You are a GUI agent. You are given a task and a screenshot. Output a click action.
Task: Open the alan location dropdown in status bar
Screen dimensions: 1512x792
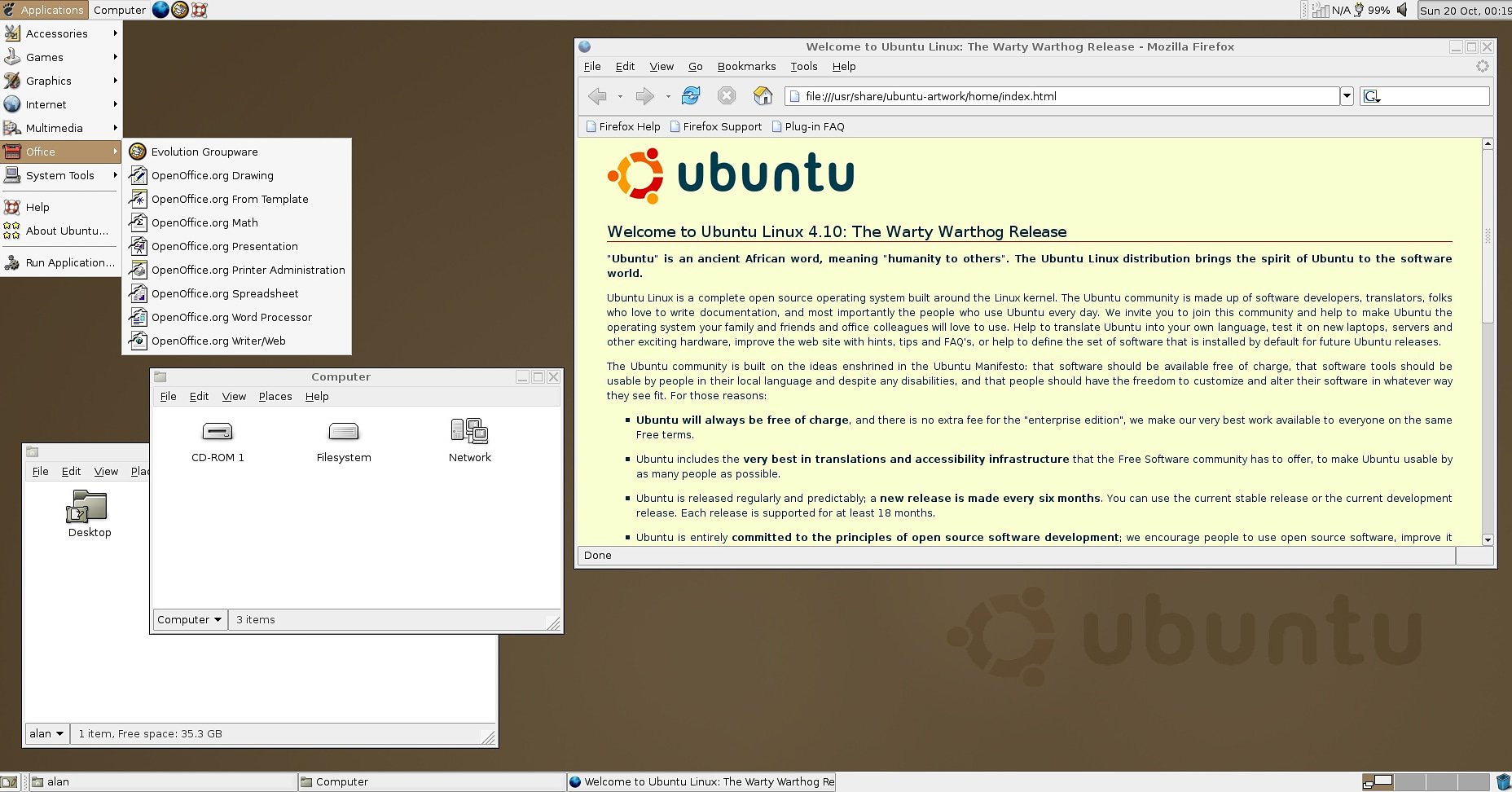coord(46,734)
